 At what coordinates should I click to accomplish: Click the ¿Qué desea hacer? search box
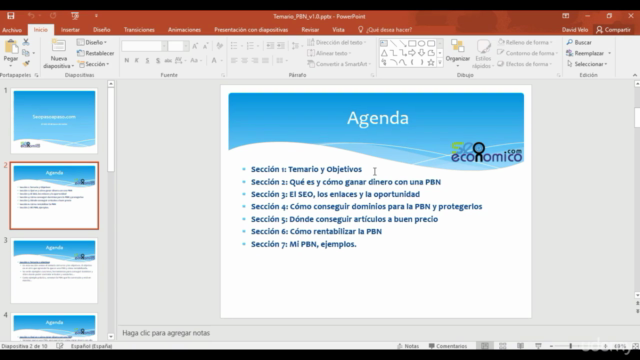tap(385, 30)
